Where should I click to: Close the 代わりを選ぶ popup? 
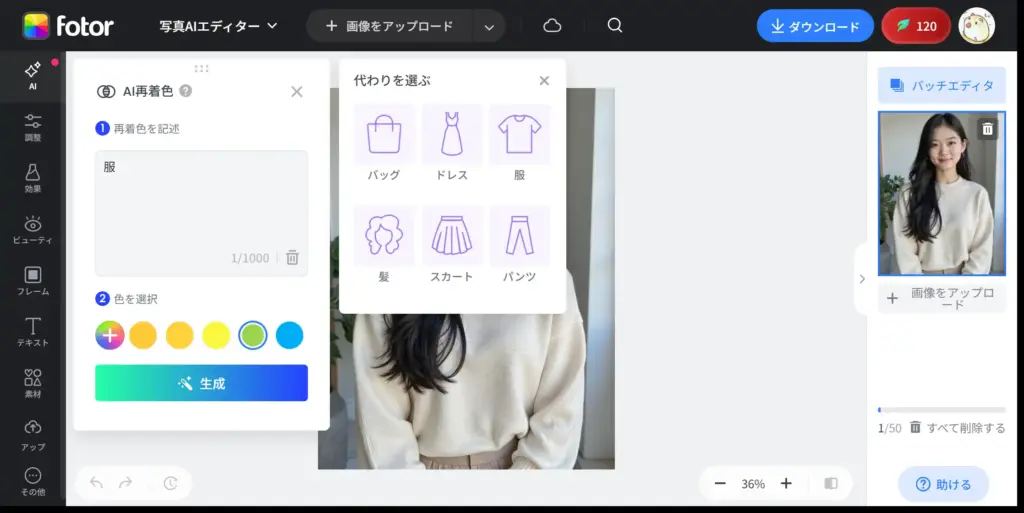[544, 80]
